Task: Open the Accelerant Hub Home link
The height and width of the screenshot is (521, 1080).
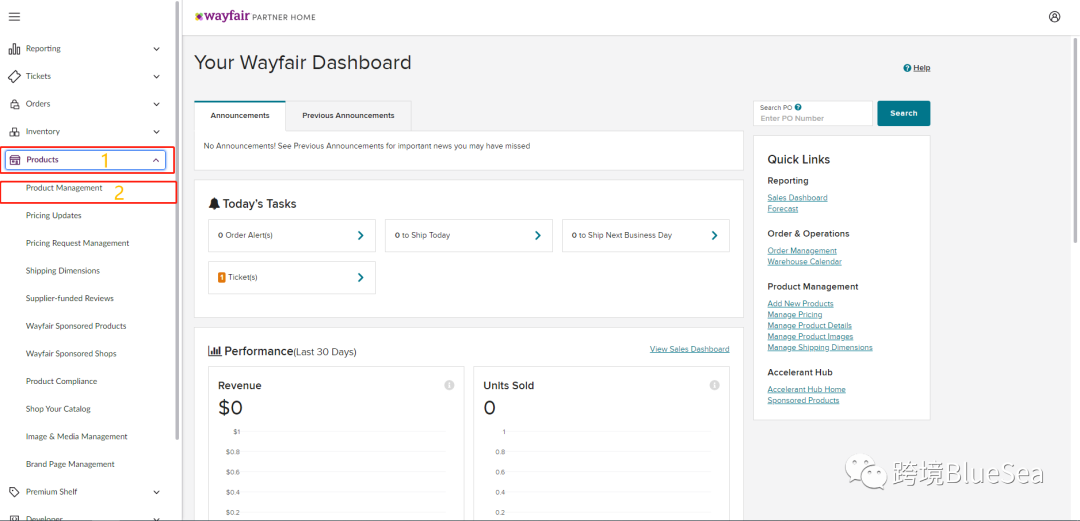Action: (807, 389)
